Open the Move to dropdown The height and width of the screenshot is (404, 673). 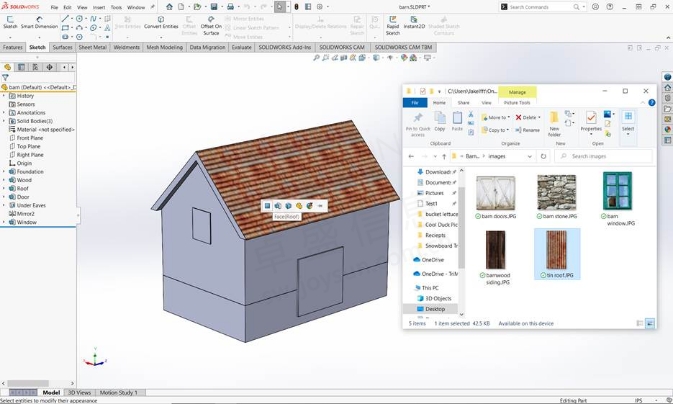click(495, 117)
